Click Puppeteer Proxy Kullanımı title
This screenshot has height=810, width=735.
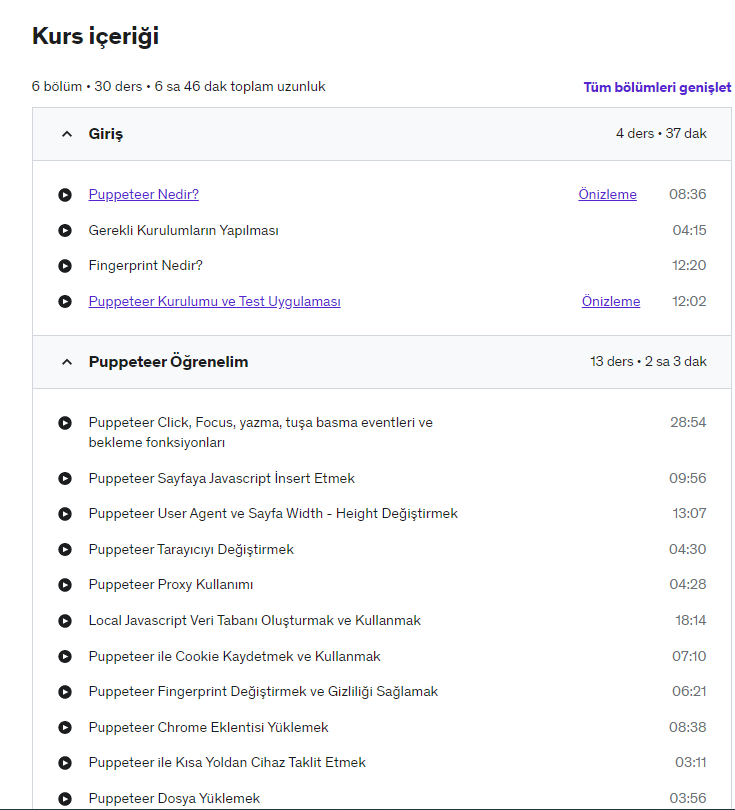click(x=171, y=584)
